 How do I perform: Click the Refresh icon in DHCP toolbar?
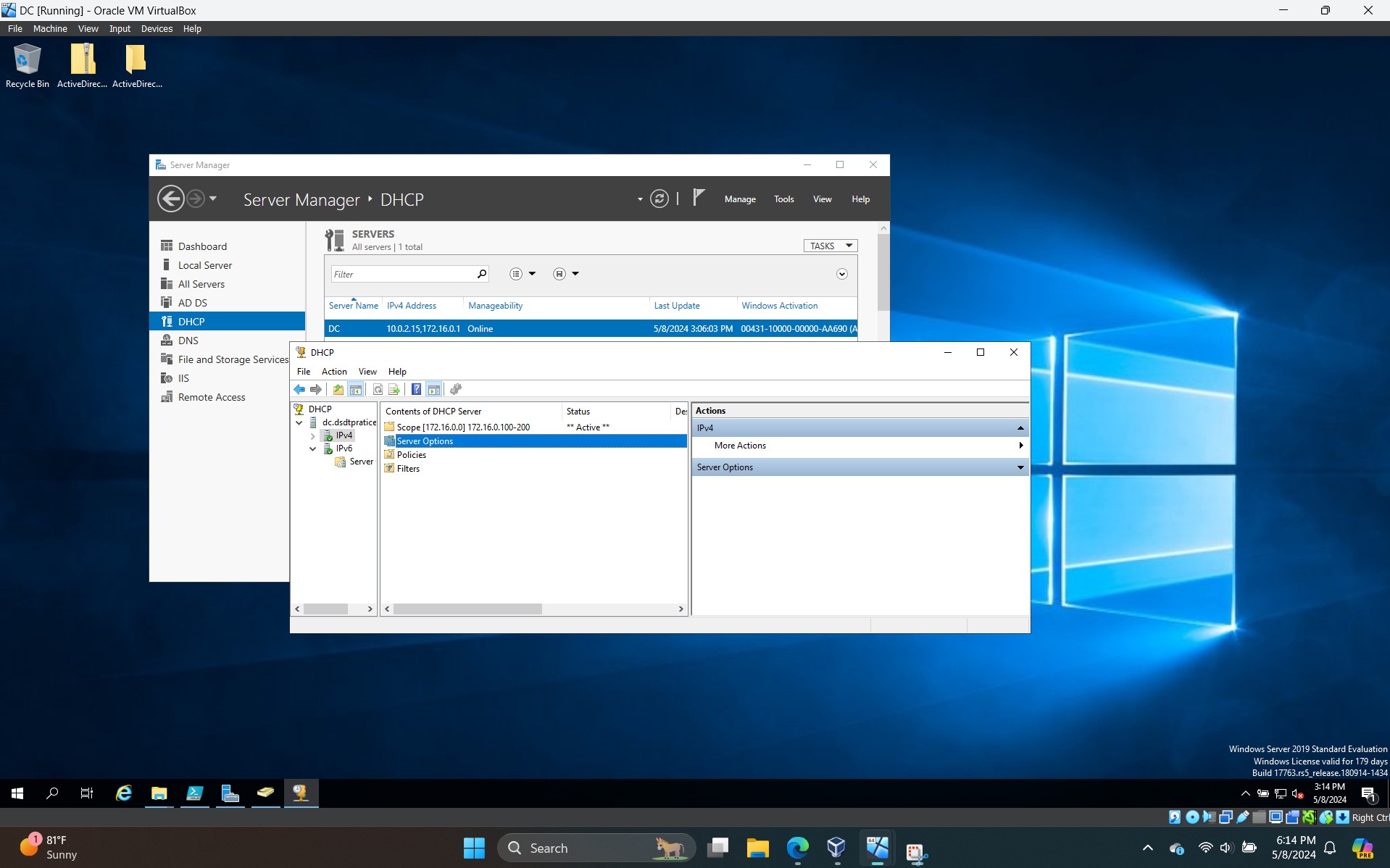pos(378,390)
